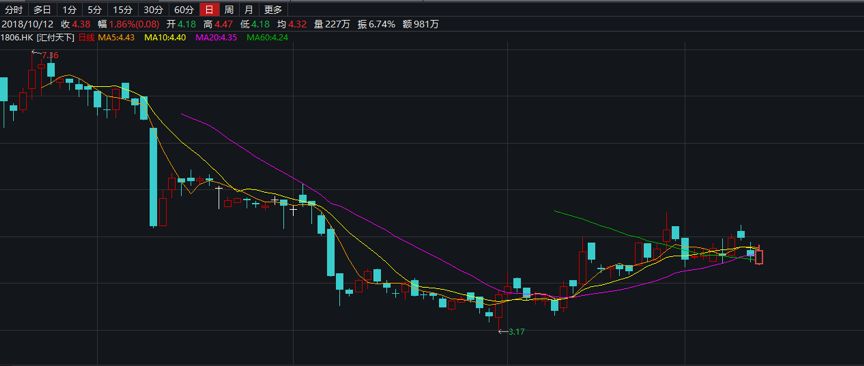Click the 7.36 high price marker
The image size is (864, 366).
(50, 55)
